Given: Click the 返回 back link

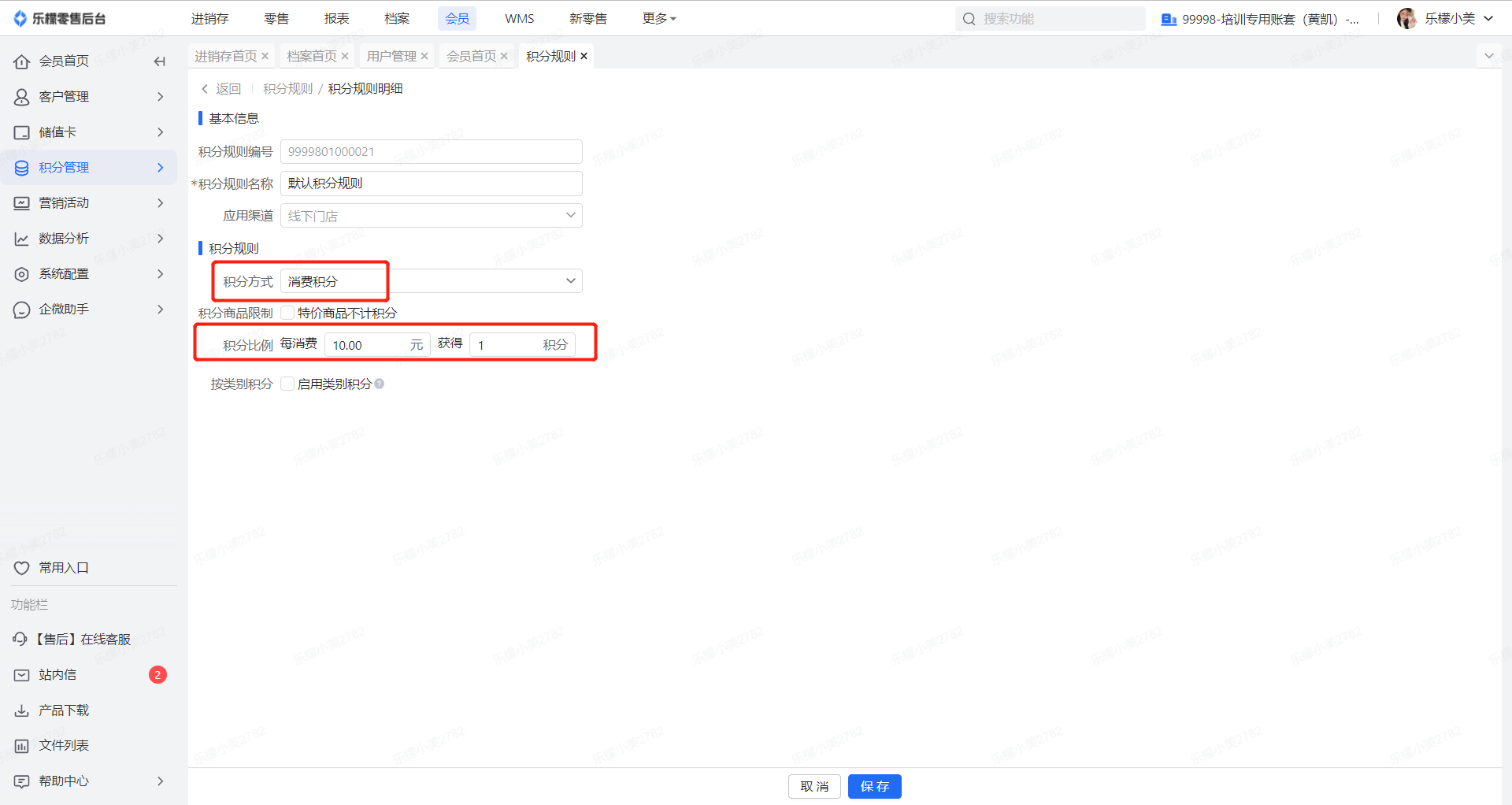Looking at the screenshot, I should 221,89.
